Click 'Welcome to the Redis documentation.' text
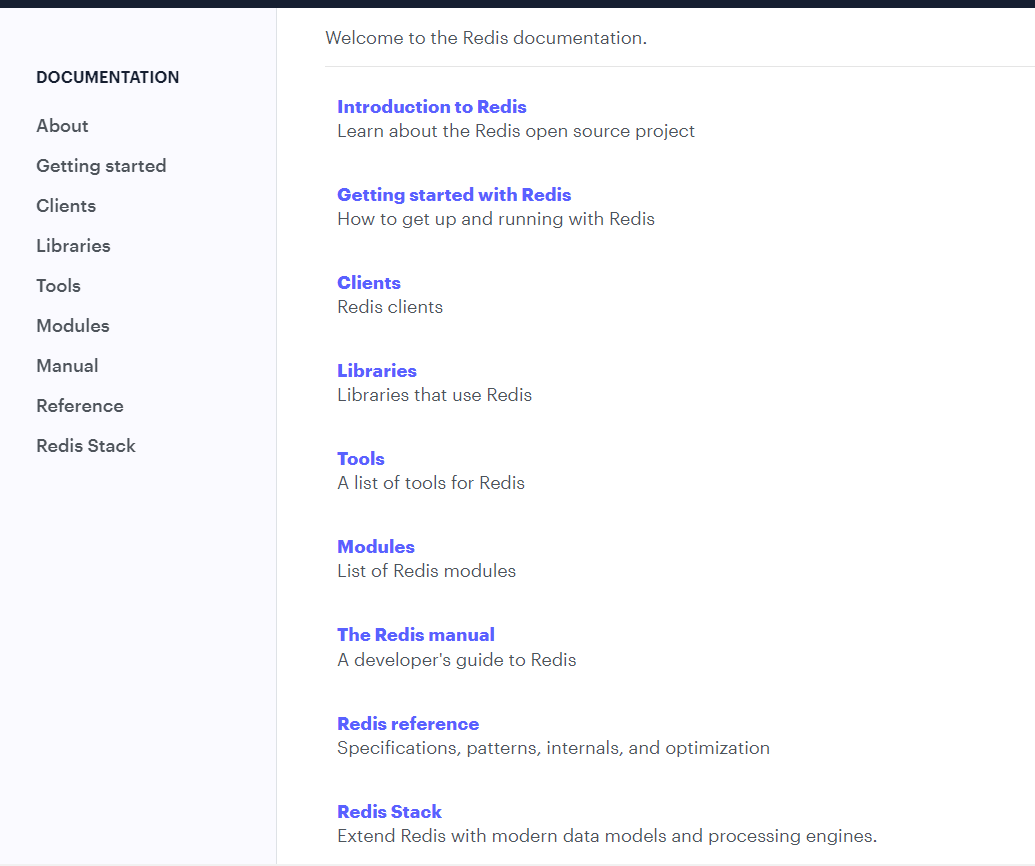The image size is (1035, 866). pyautogui.click(x=486, y=38)
